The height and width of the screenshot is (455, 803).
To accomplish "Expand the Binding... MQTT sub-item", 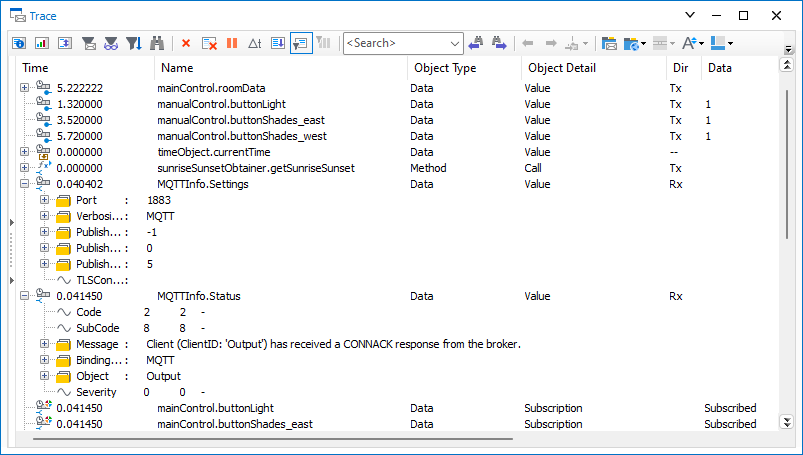I will tap(45, 360).
